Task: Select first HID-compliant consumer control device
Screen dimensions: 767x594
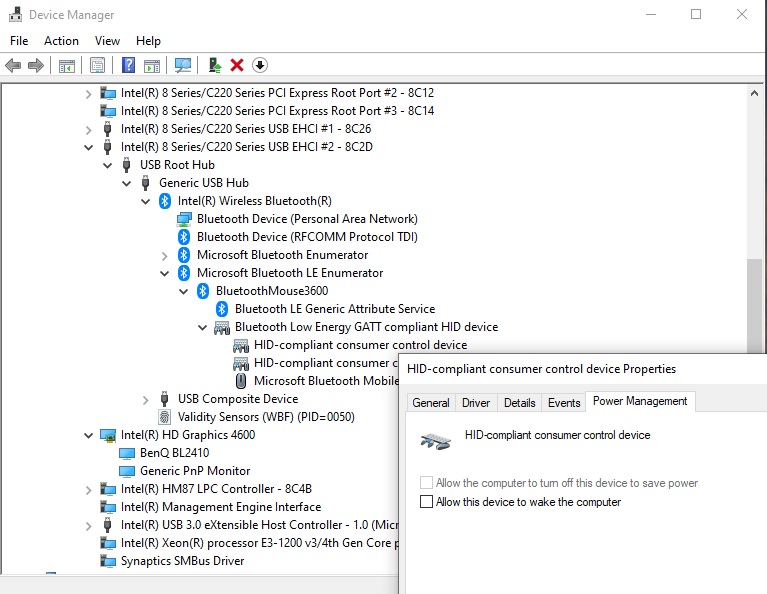Action: pyautogui.click(x=361, y=345)
